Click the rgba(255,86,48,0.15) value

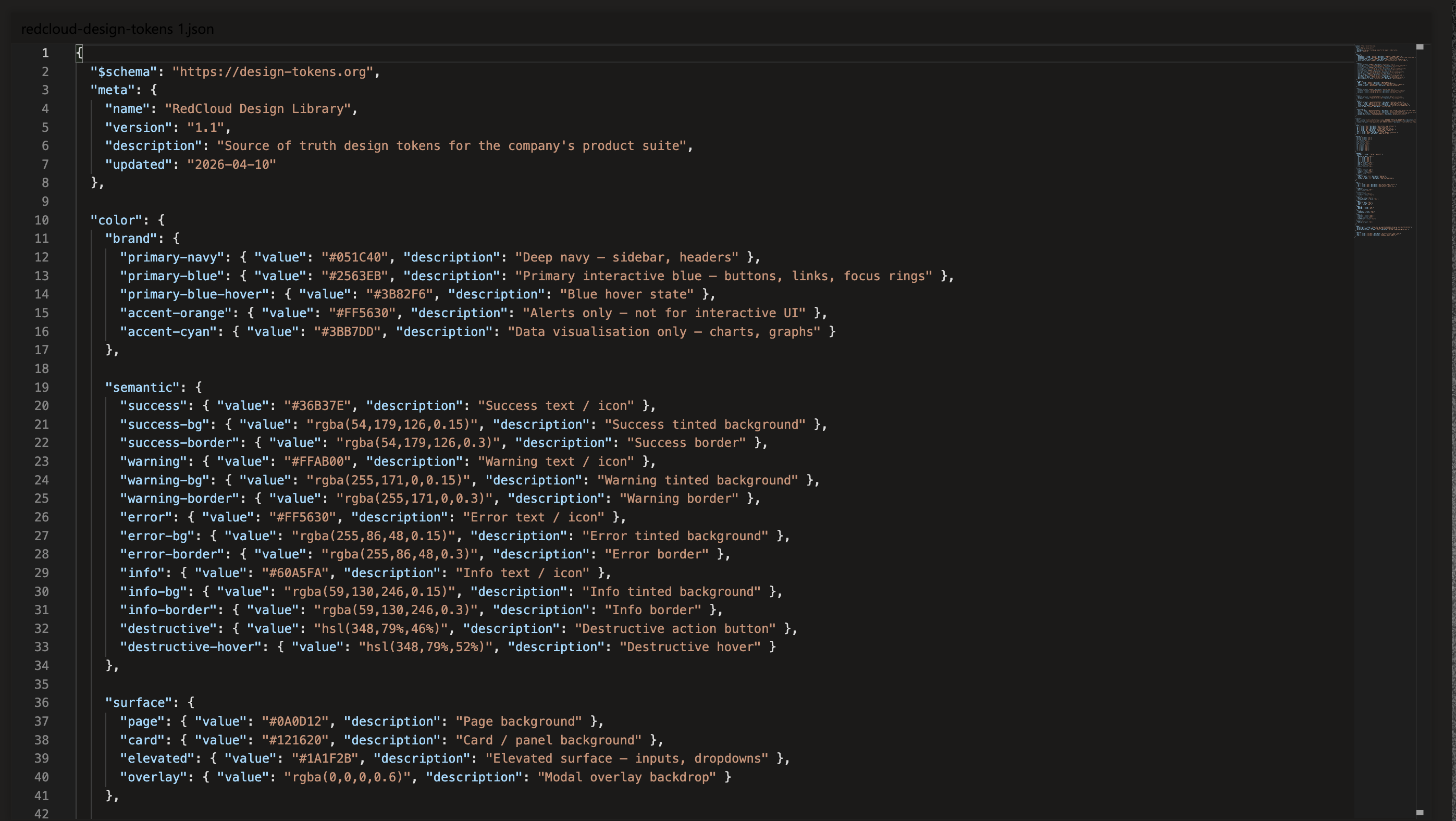tap(374, 536)
